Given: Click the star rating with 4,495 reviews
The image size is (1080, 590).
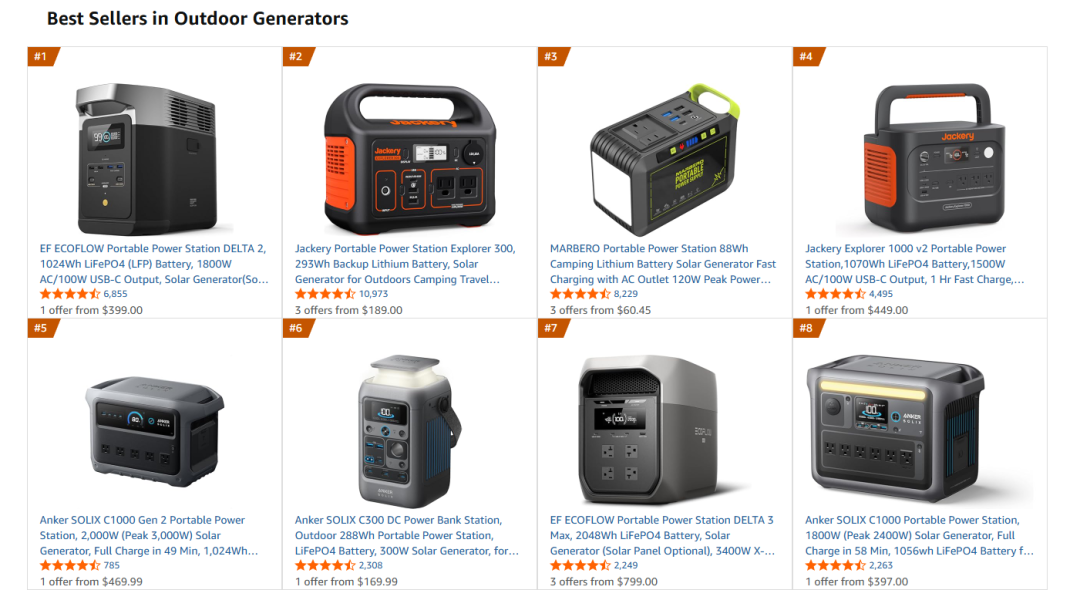Looking at the screenshot, I should pos(835,294).
